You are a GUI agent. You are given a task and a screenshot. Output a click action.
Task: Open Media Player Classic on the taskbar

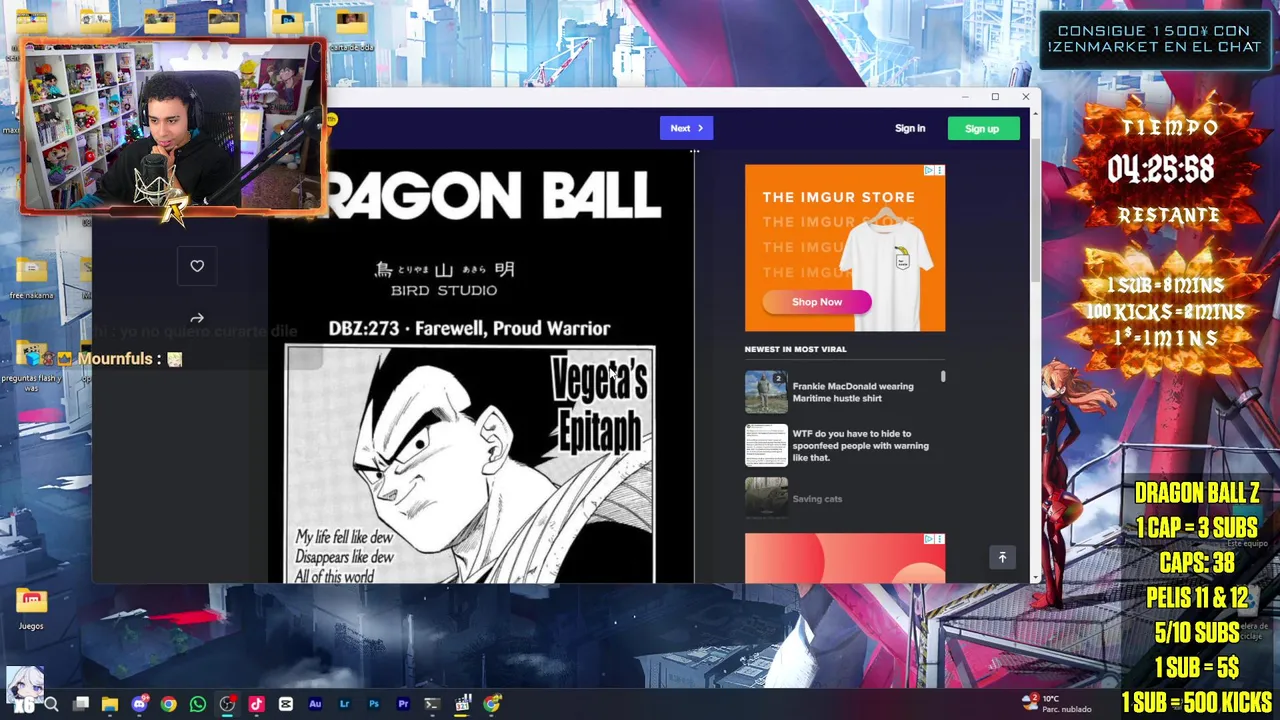[x=462, y=704]
